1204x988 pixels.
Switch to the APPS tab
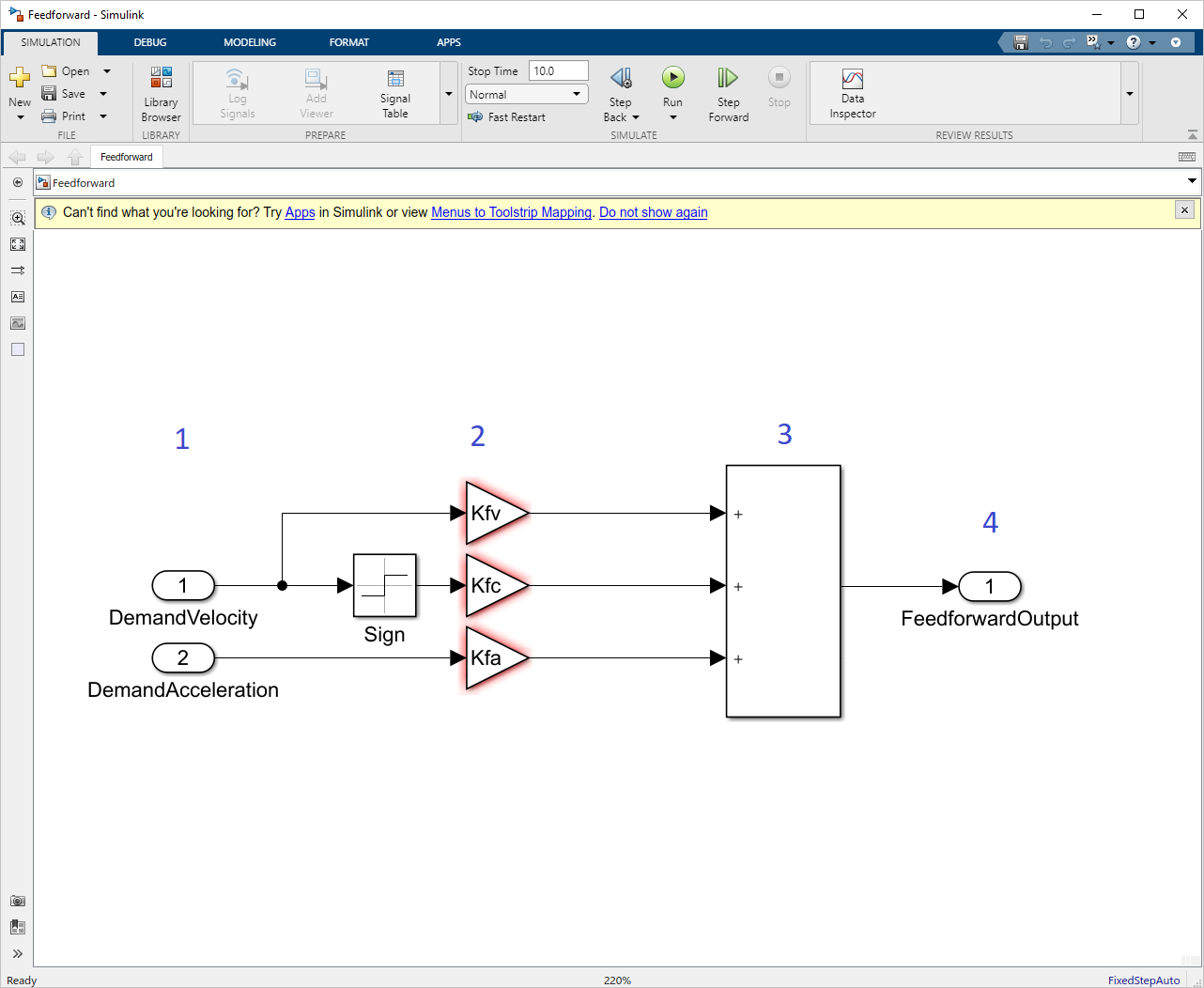click(x=449, y=42)
